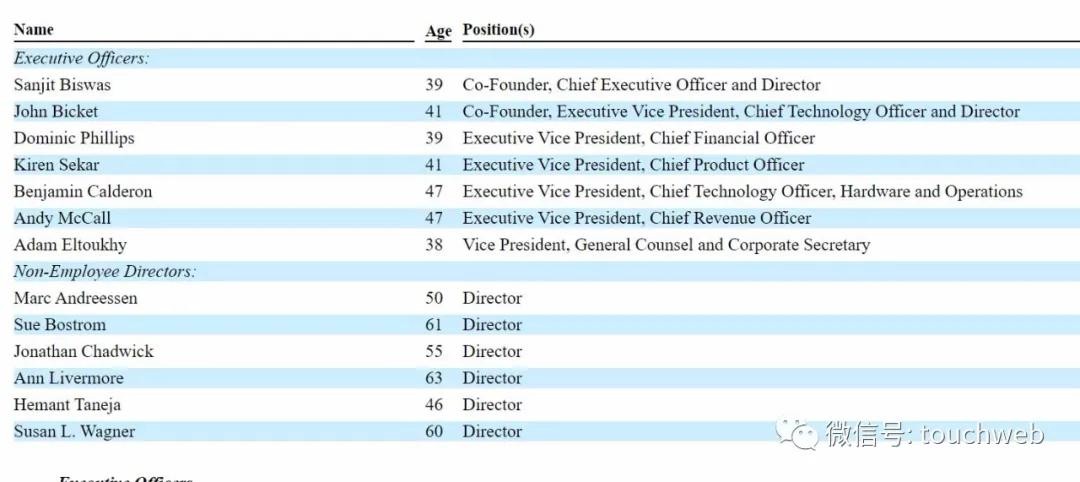Viewport: 1080px width, 482px height.
Task: Click the name John Bicket
Action: (56, 111)
